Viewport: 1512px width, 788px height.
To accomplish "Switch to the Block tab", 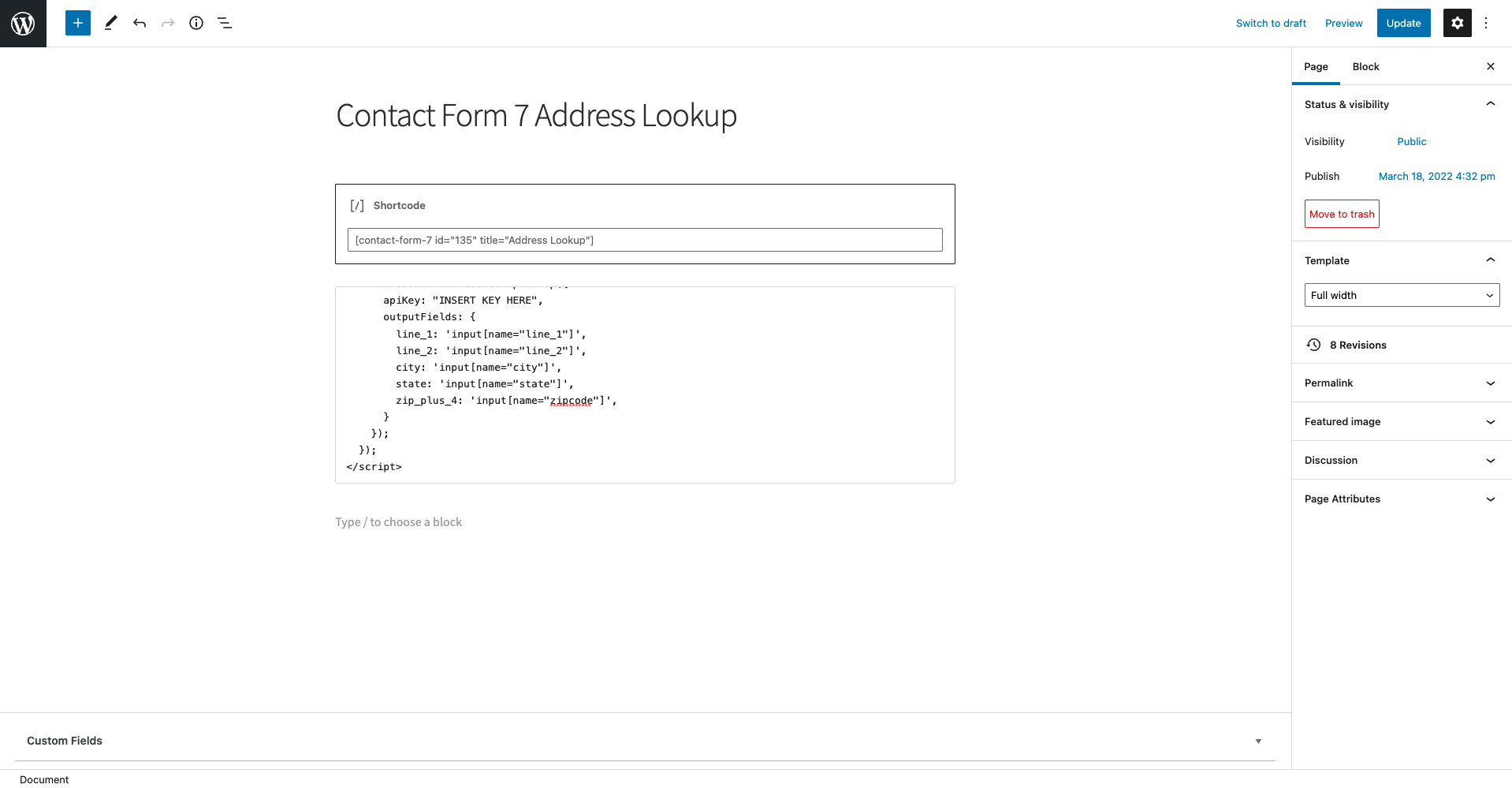I will (1365, 67).
